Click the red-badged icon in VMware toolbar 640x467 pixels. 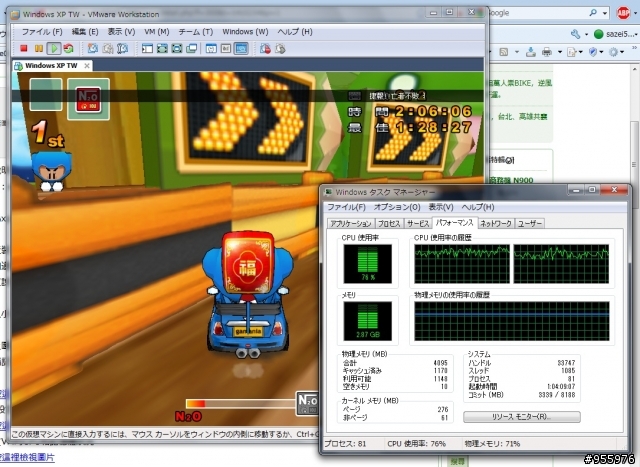tap(265, 49)
